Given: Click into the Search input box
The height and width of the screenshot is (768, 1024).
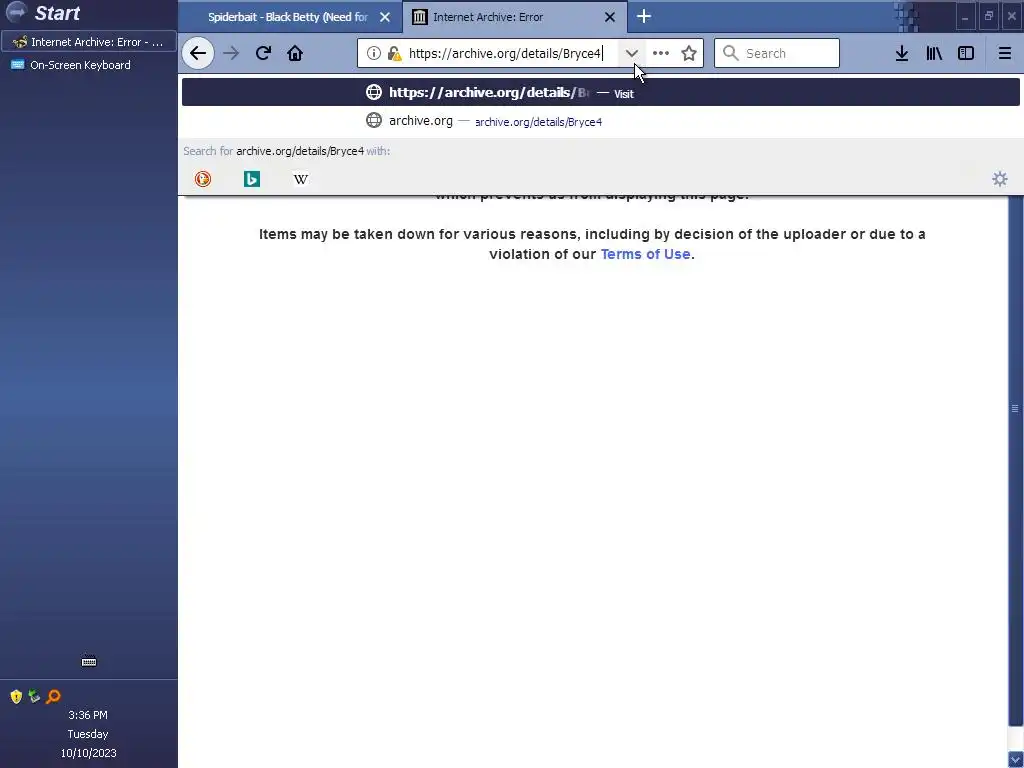Looking at the screenshot, I should pos(776,54).
